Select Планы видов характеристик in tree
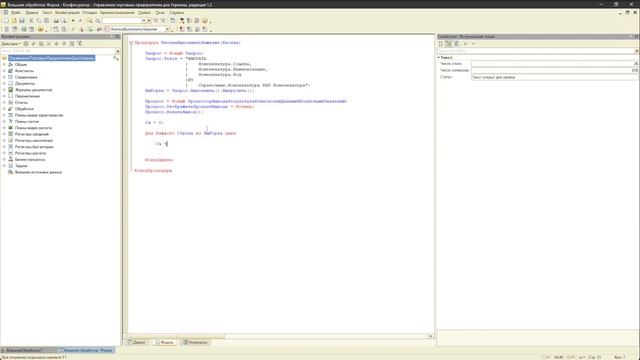Image resolution: width=640 pixels, height=360 pixels. click(x=39, y=115)
